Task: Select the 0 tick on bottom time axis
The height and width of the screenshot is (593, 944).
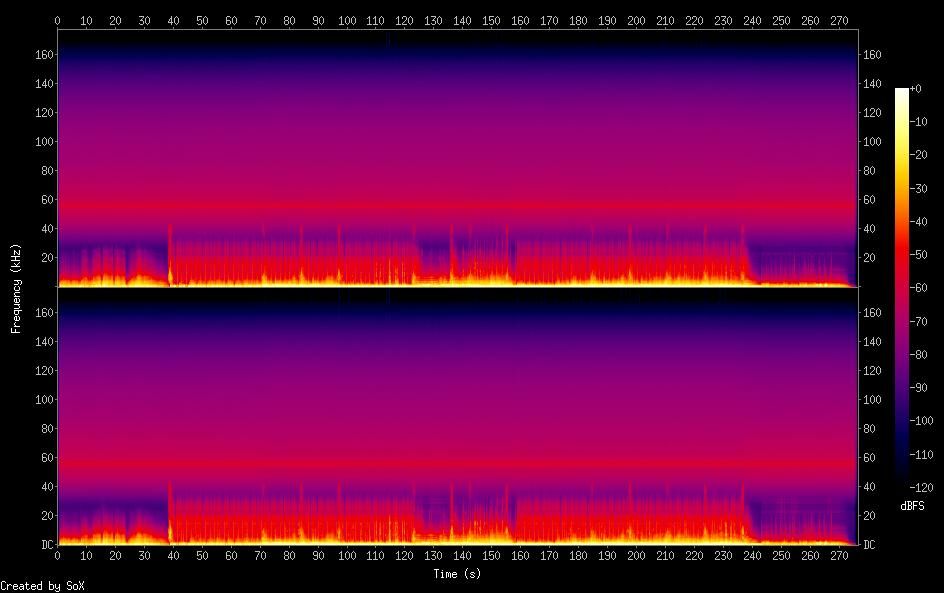Action: click(58, 555)
